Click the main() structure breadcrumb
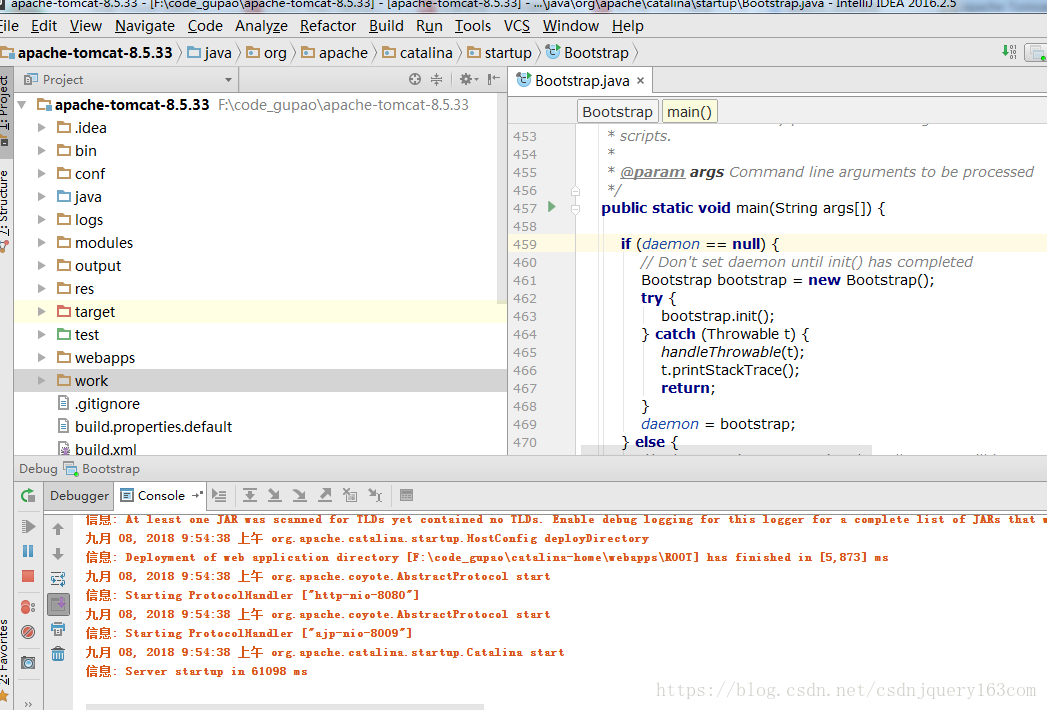 [689, 112]
